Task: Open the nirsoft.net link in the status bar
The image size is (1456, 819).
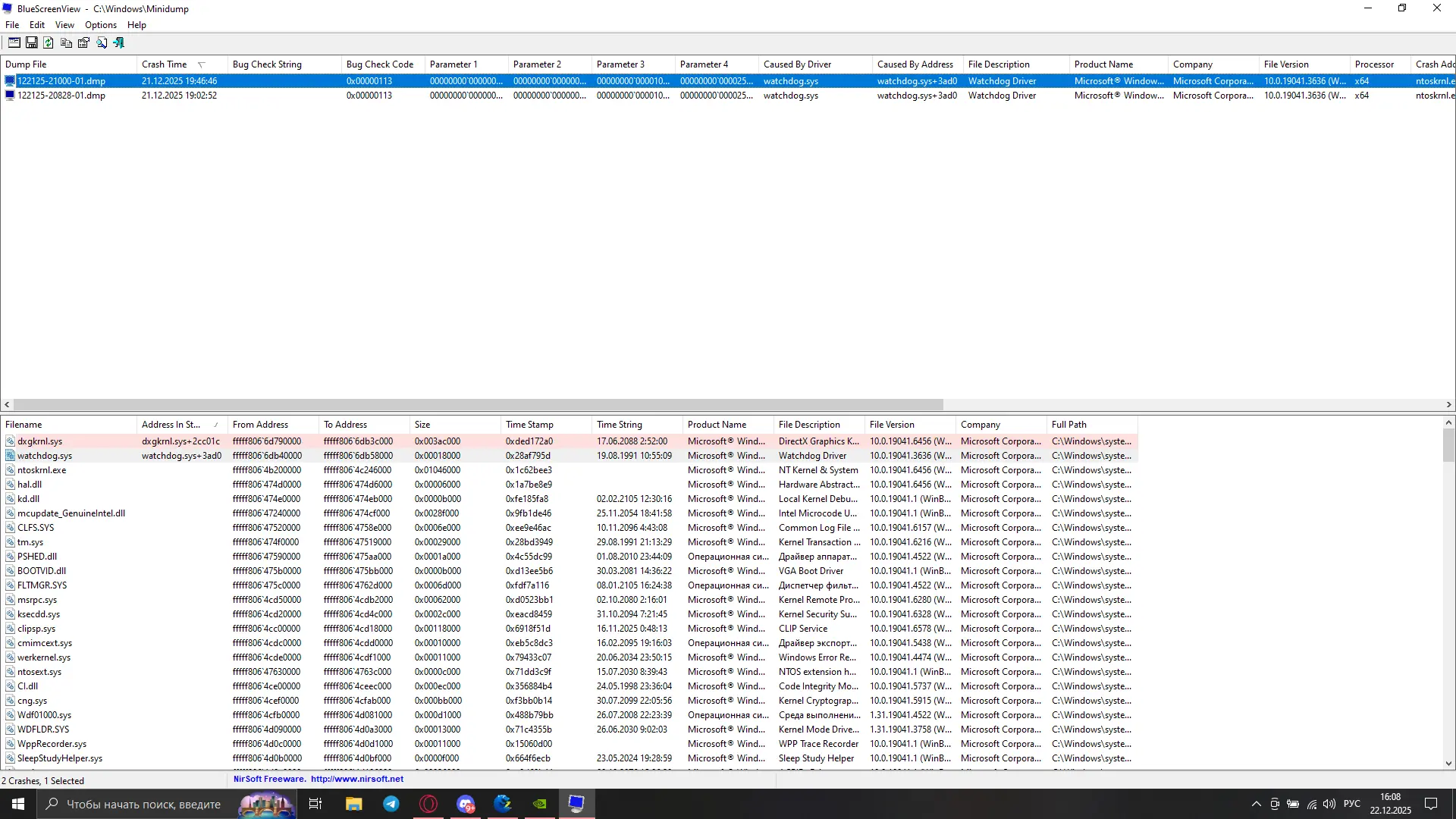Action: (x=356, y=779)
